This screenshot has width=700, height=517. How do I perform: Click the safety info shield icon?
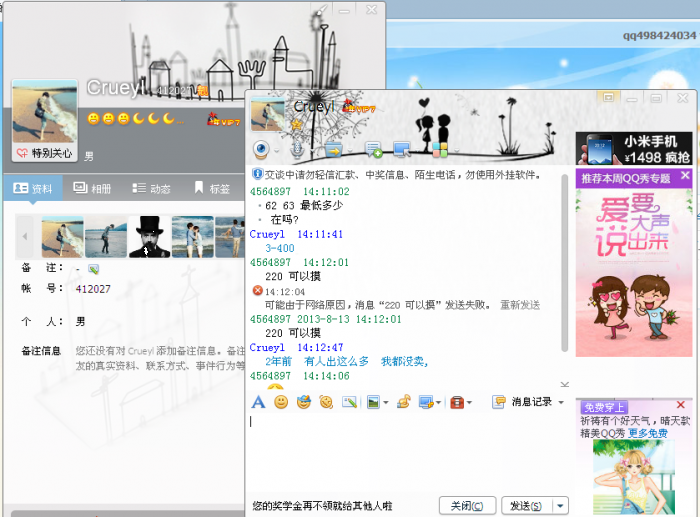coord(258,174)
